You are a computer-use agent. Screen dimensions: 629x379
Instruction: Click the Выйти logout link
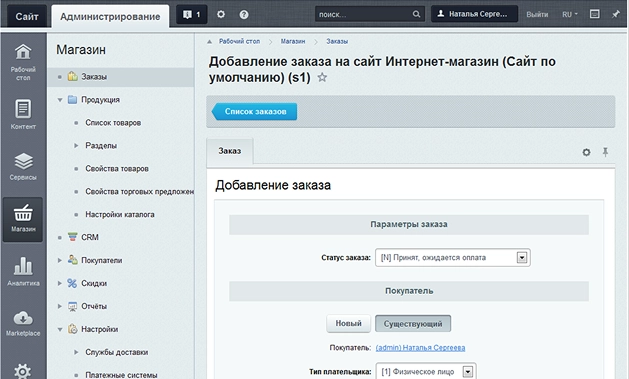click(x=537, y=14)
